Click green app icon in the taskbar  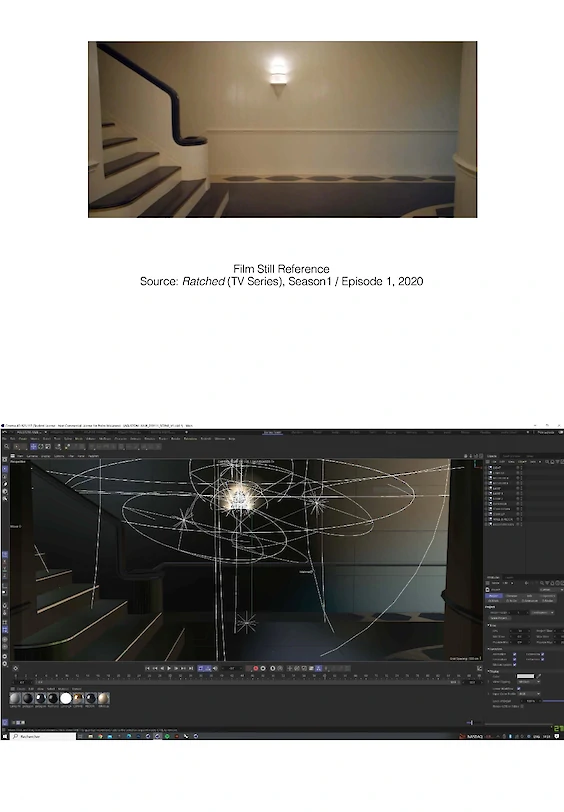167,736
